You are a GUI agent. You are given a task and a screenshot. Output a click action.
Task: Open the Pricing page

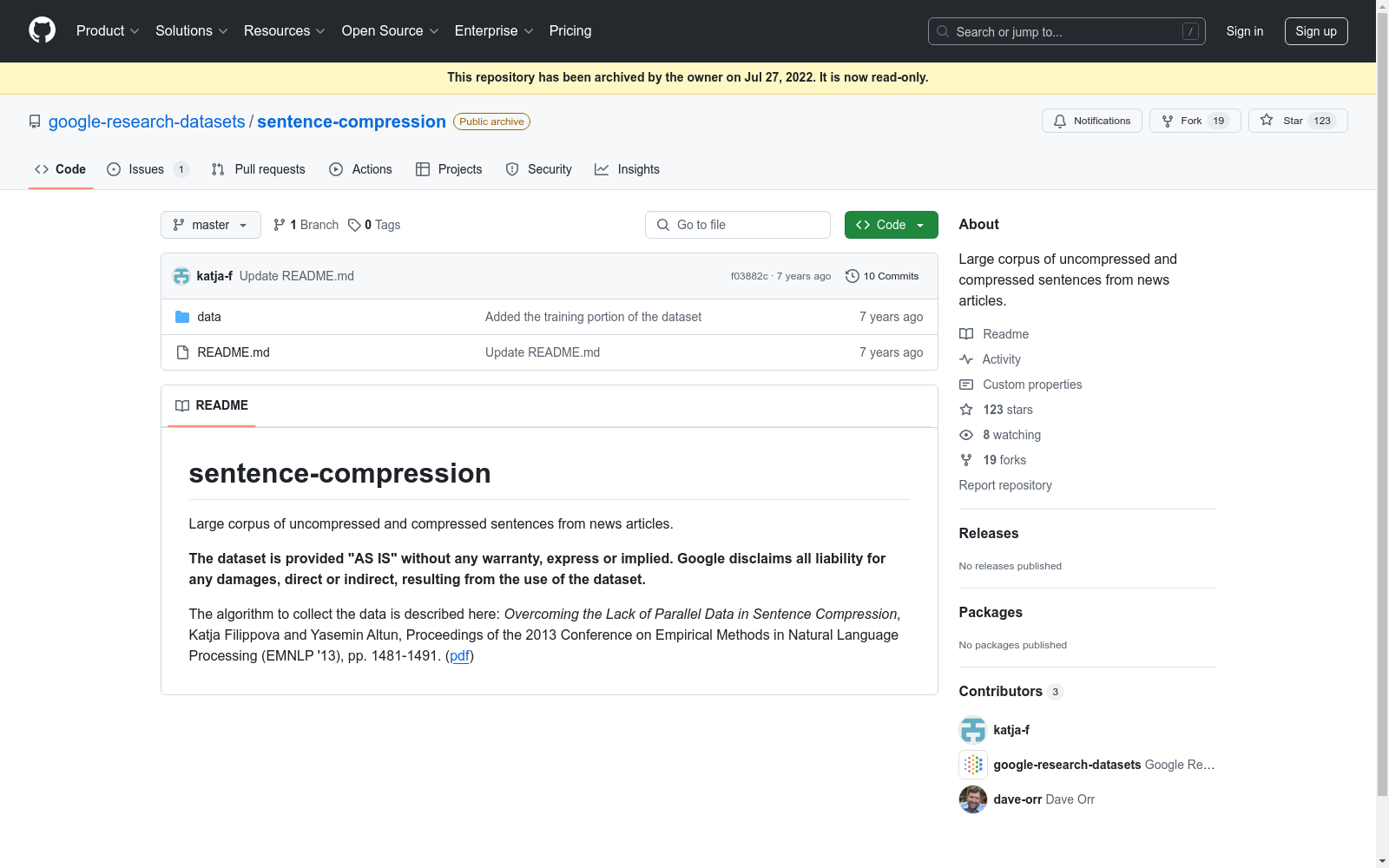570,31
